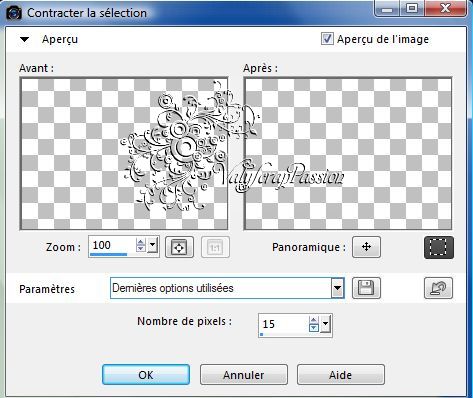Close the Contracter la sélection dialog
The width and height of the screenshot is (473, 398).
point(445,8)
